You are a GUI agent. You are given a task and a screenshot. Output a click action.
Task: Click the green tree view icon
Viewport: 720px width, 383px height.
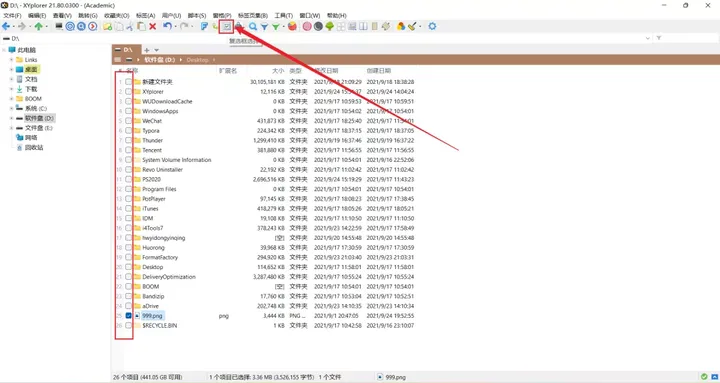coord(330,27)
